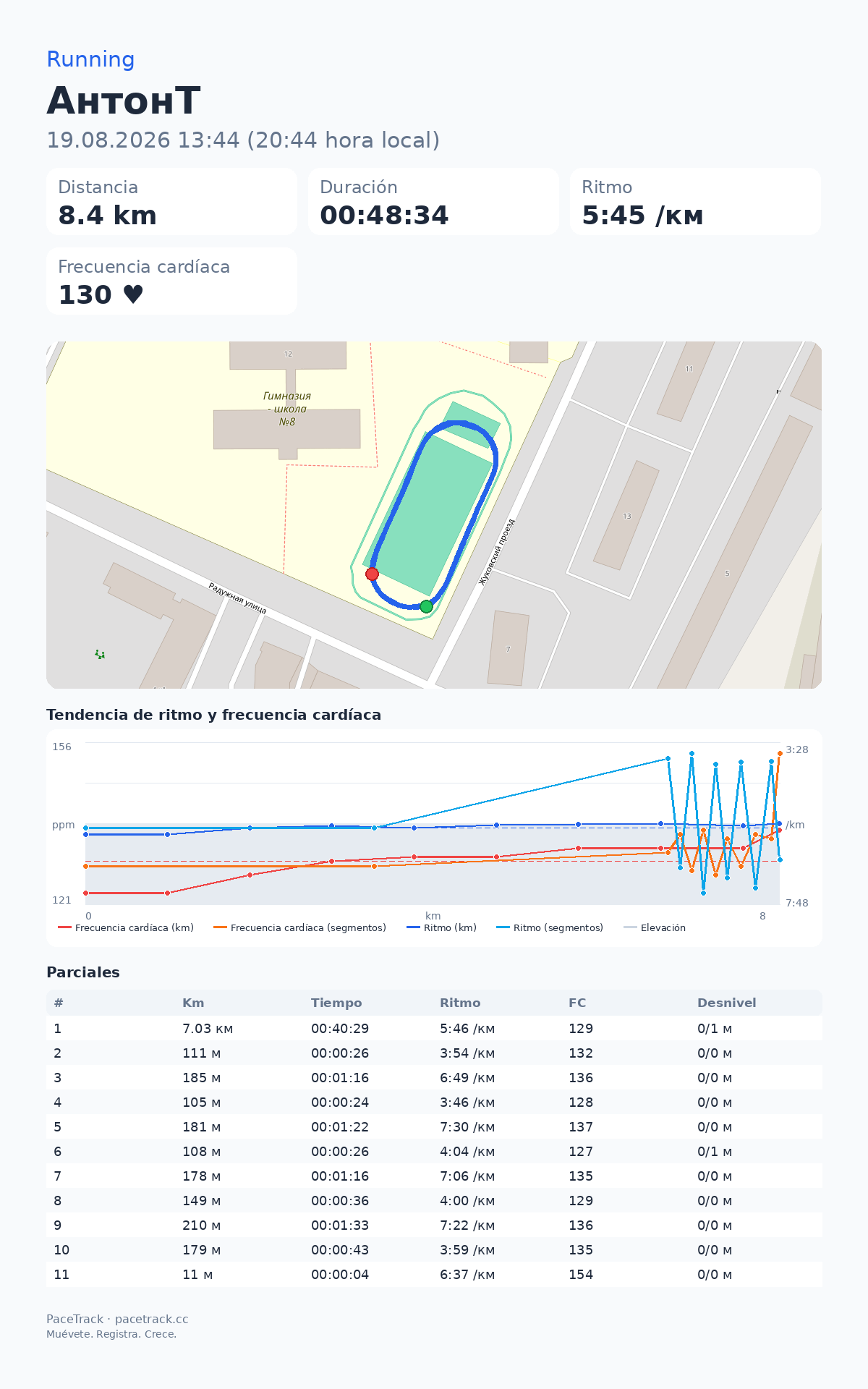This screenshot has width=868, height=1389.
Task: Toggle Ritmo (km) legend entry
Action: tap(442, 927)
